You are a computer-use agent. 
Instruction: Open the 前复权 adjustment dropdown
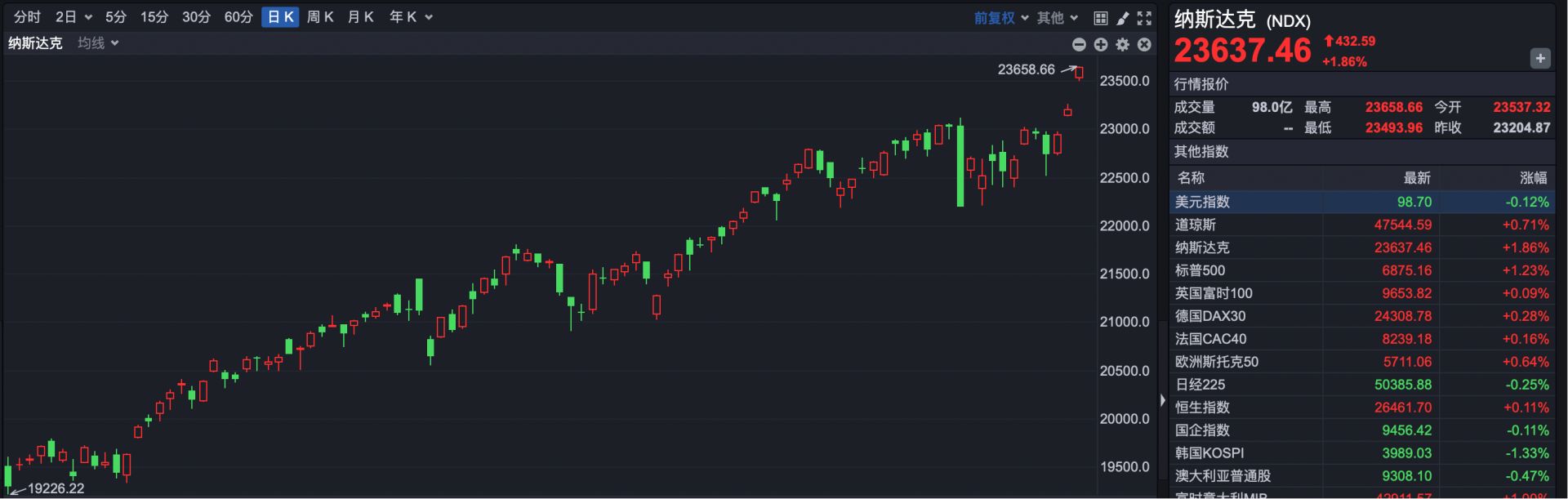click(1000, 18)
